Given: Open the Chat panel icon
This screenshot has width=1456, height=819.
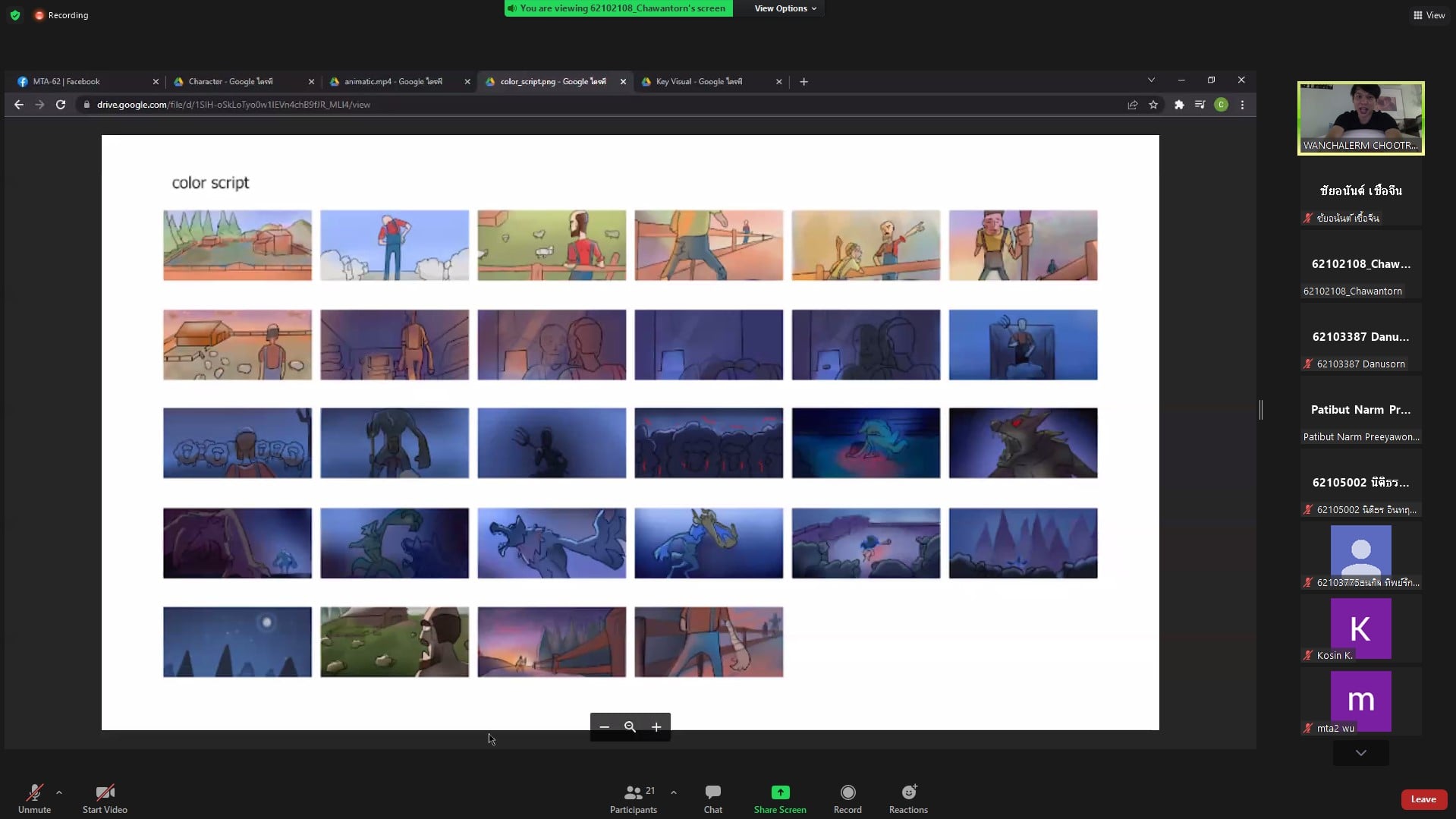Looking at the screenshot, I should point(712,792).
